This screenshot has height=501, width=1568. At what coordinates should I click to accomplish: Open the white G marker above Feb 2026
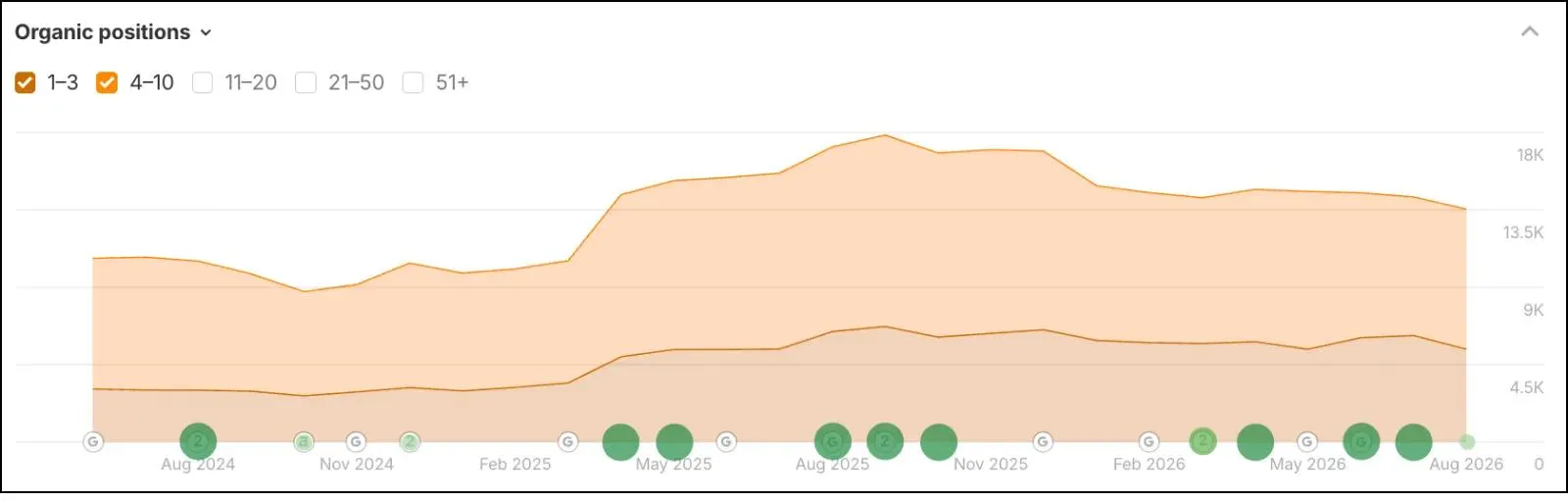[x=1149, y=442]
